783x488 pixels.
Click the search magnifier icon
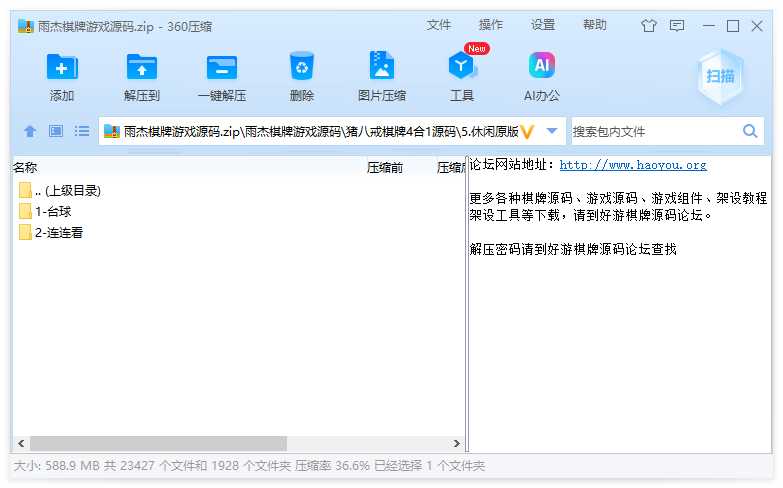(750, 131)
